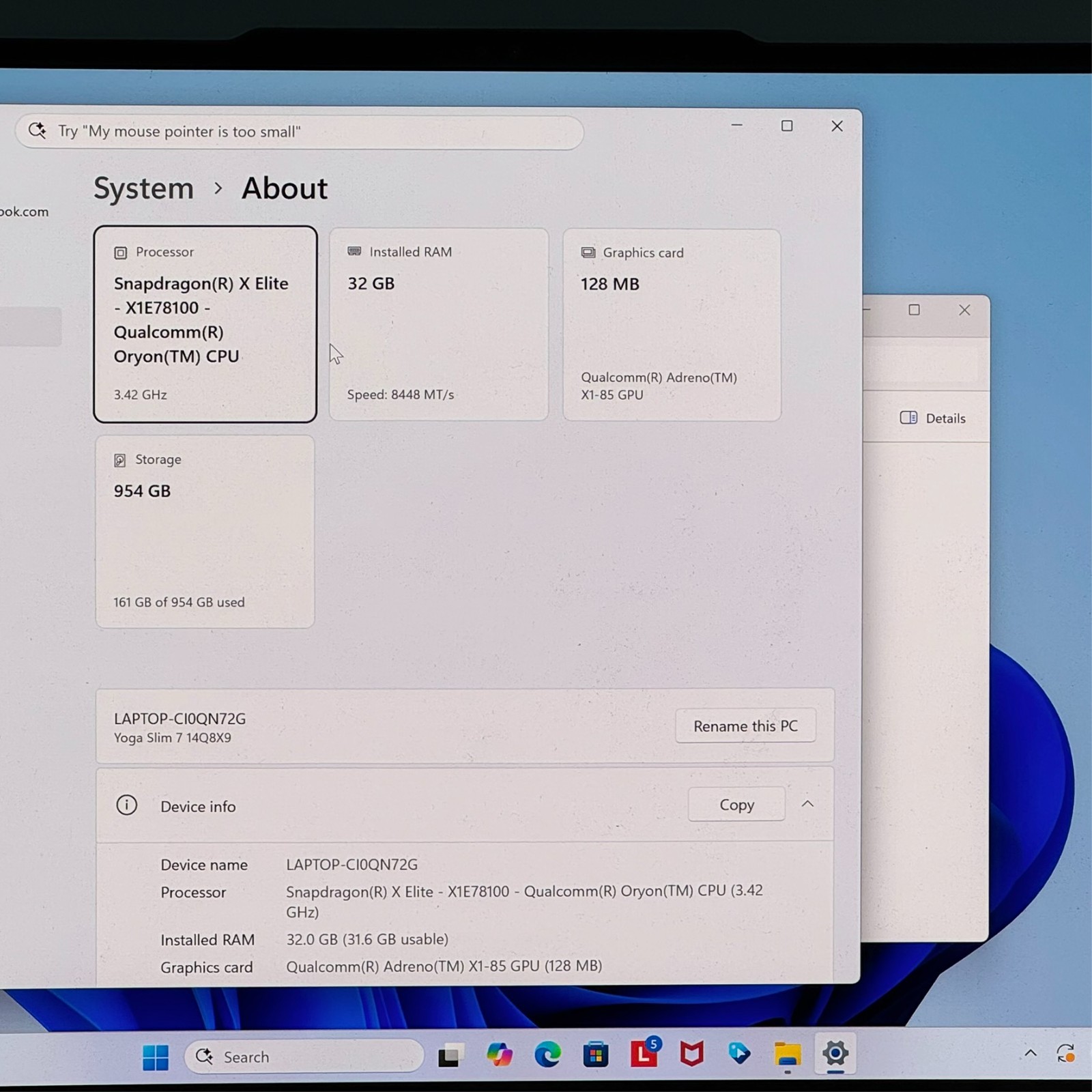Select the Graphics card info card
This screenshot has height=1092, width=1092.
tap(672, 325)
